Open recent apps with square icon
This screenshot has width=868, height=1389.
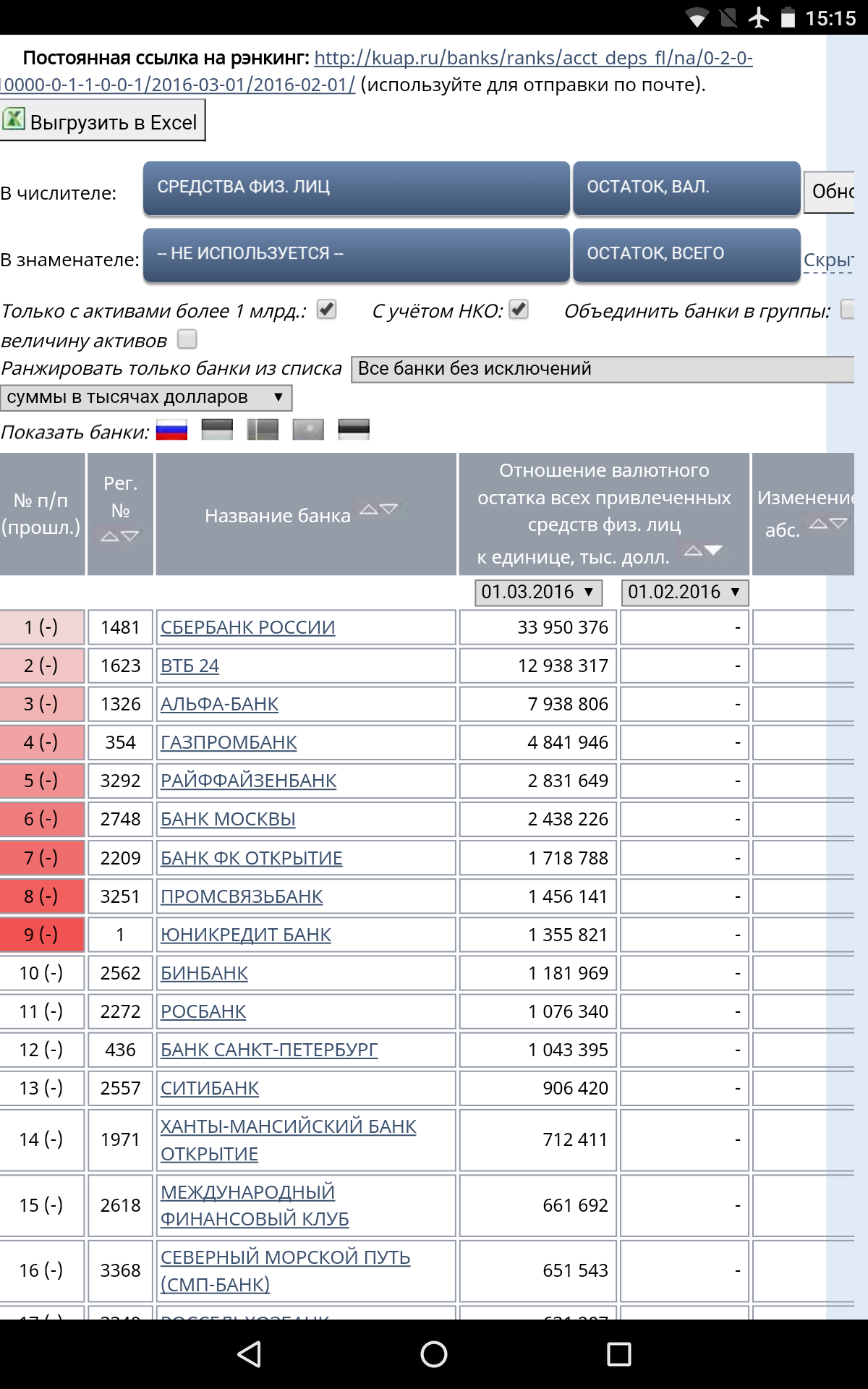[619, 1354]
